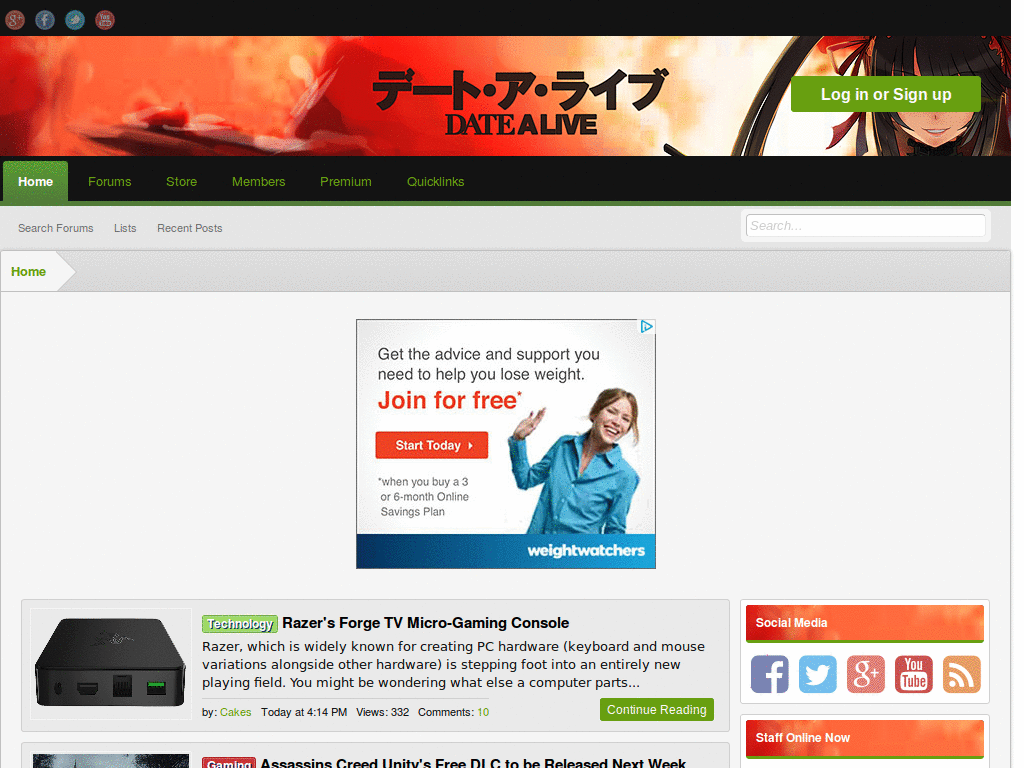Viewport: 1024px width, 768px height.
Task: Click the 'Join for free' ad text
Action: pyautogui.click(x=449, y=400)
